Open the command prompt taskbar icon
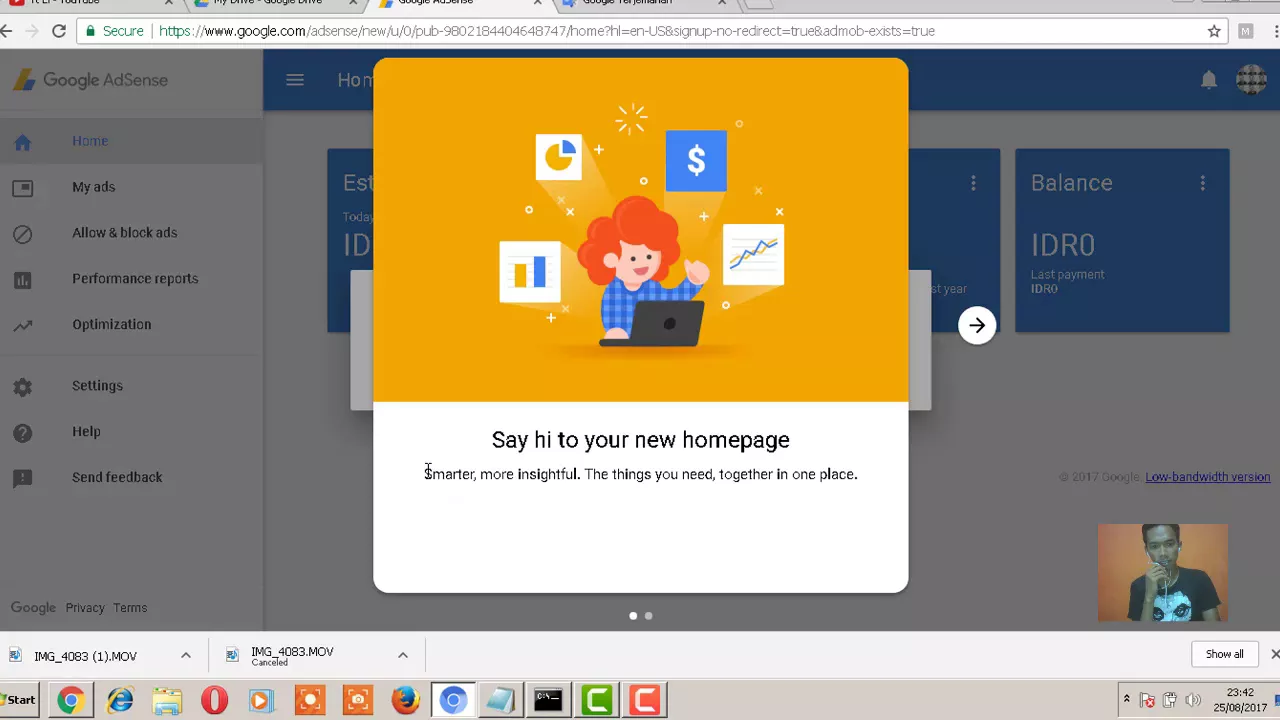Image resolution: width=1280 pixels, height=720 pixels. coord(548,700)
